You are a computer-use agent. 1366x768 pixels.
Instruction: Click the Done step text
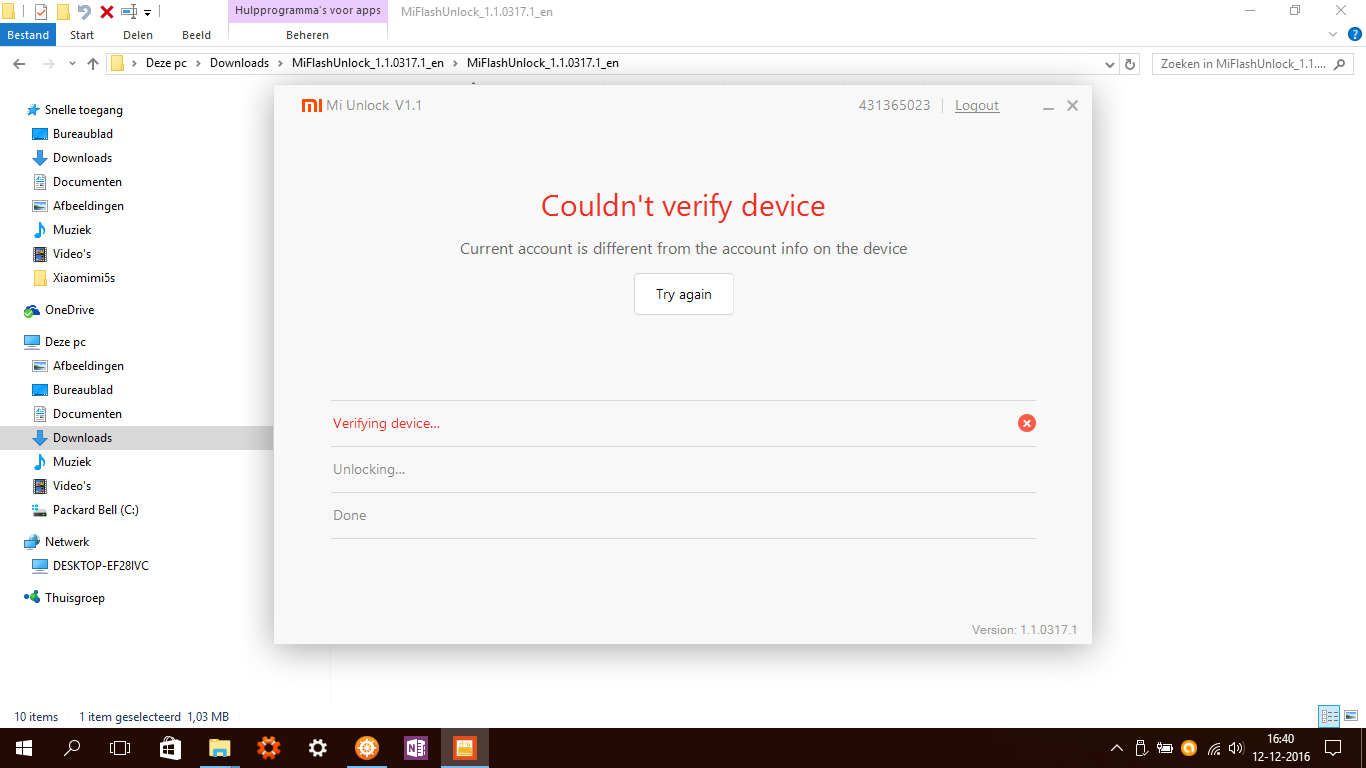350,515
